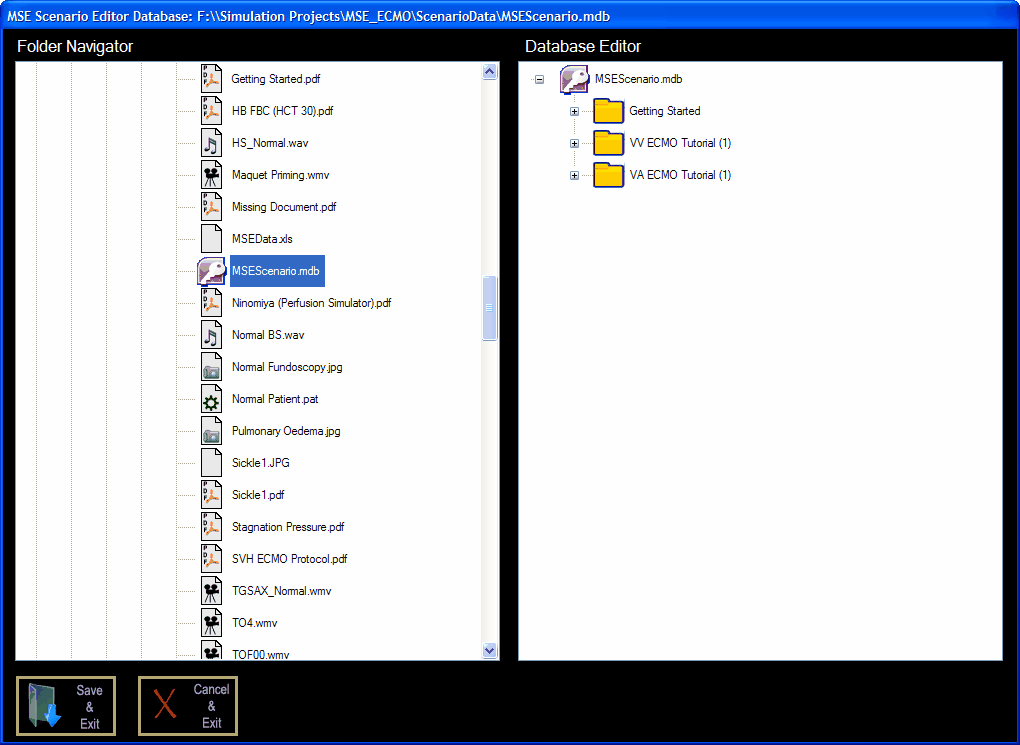Select the file name SVH ECMO Protocol.pdf
The height and width of the screenshot is (745, 1020).
289,559
